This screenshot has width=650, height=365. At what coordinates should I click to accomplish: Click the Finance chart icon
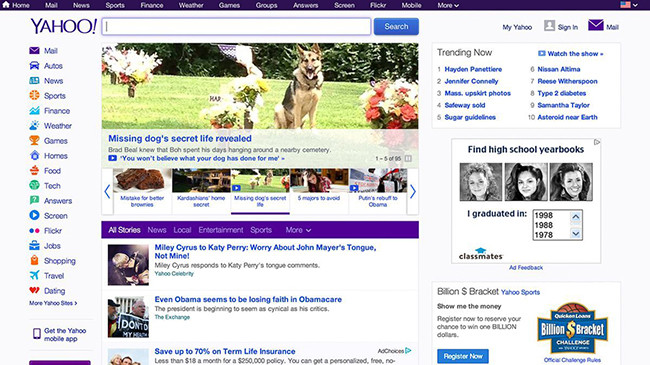(34, 110)
